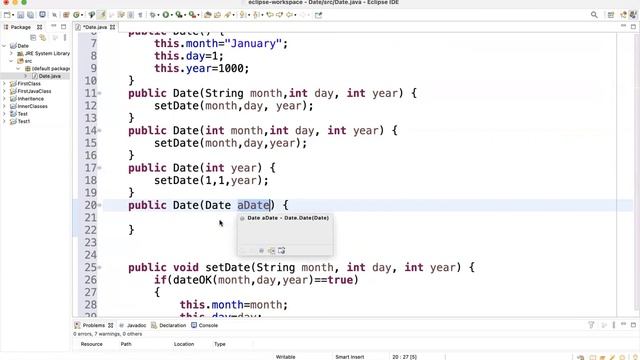
Task: Collapse the Date project tree node
Action: coord(4,46)
